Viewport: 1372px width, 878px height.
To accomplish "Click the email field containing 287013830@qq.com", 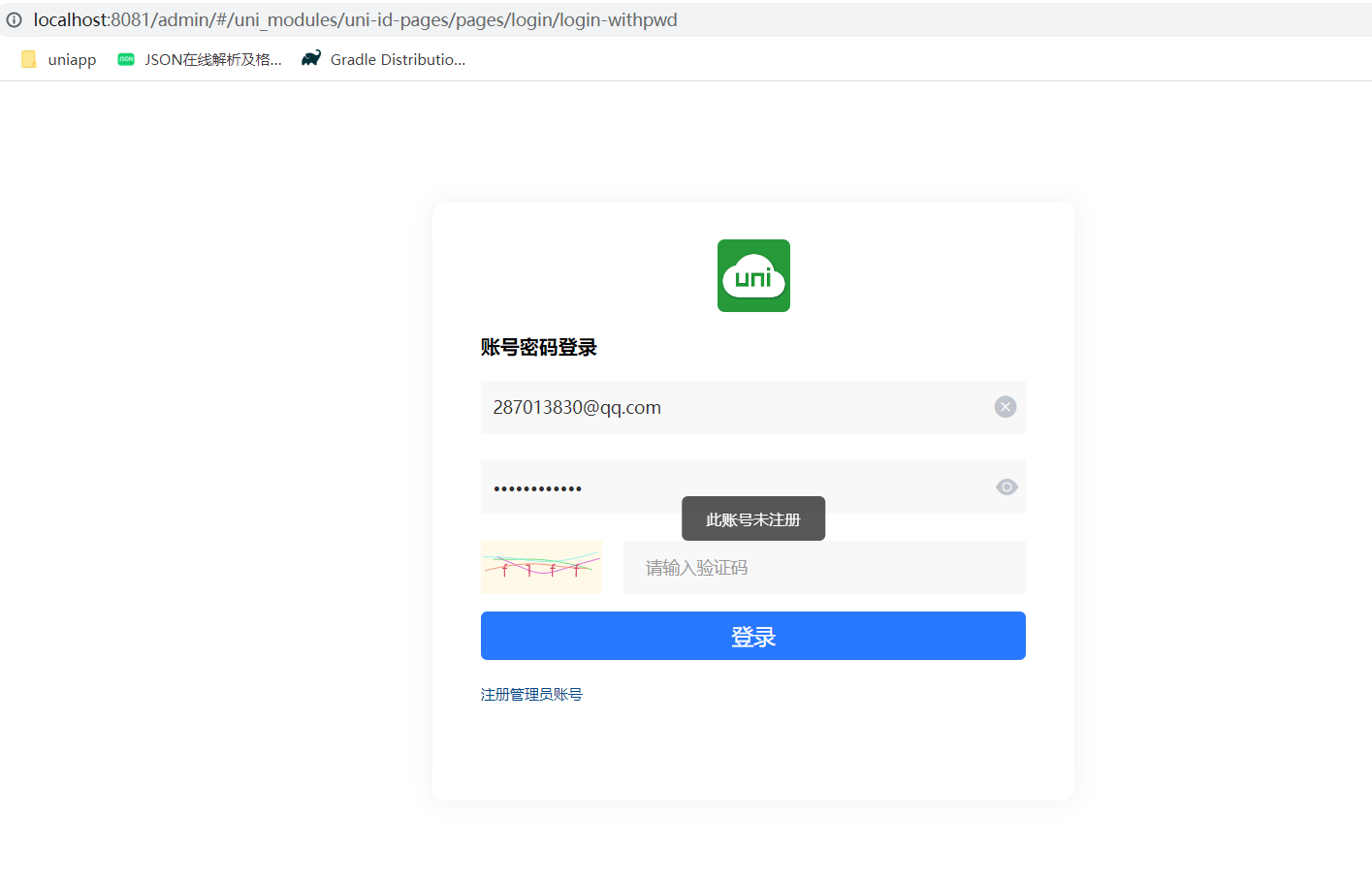I will (727, 408).
